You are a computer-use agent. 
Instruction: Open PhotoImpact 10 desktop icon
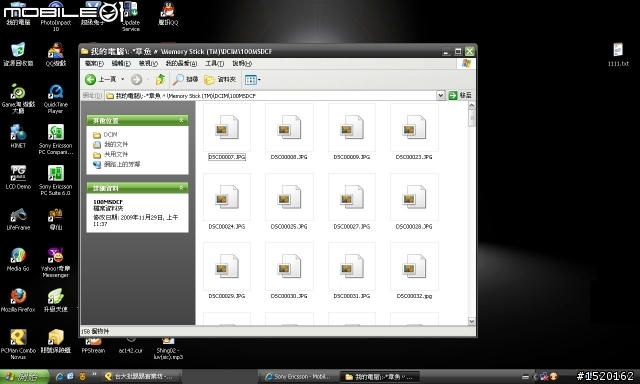click(x=56, y=16)
